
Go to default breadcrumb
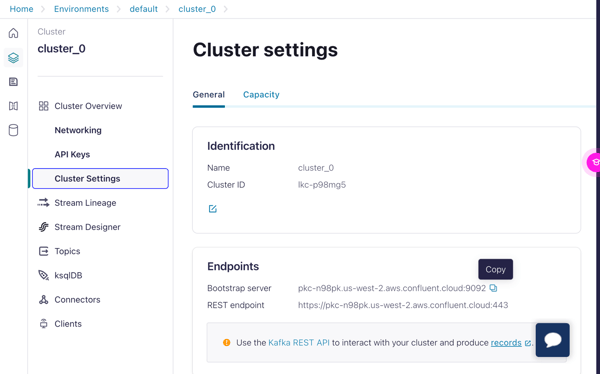pyautogui.click(x=143, y=9)
